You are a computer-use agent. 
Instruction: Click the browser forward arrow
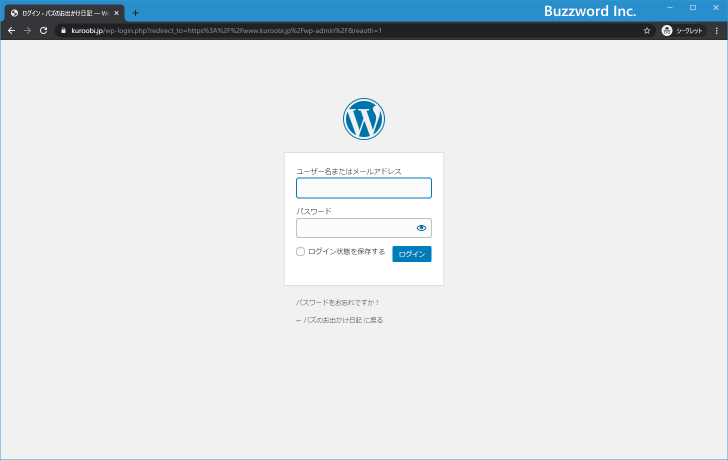pyautogui.click(x=27, y=31)
